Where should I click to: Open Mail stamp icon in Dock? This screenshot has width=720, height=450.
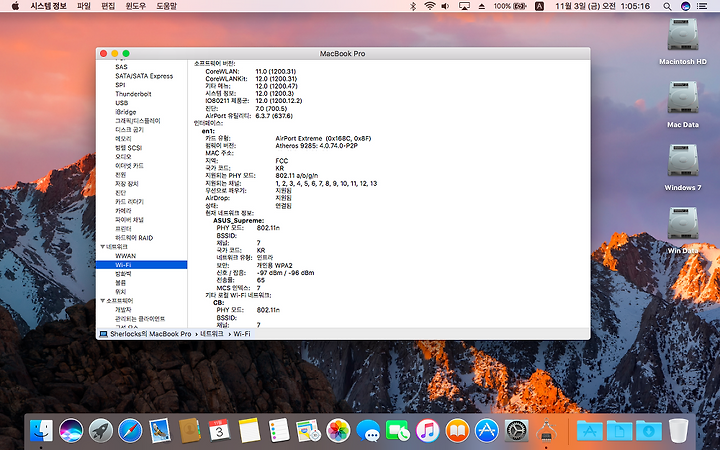pyautogui.click(x=160, y=431)
